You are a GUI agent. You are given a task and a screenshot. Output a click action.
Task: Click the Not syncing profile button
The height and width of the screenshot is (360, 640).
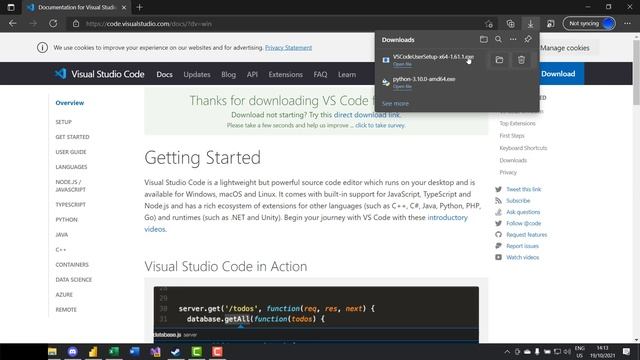tap(589, 24)
